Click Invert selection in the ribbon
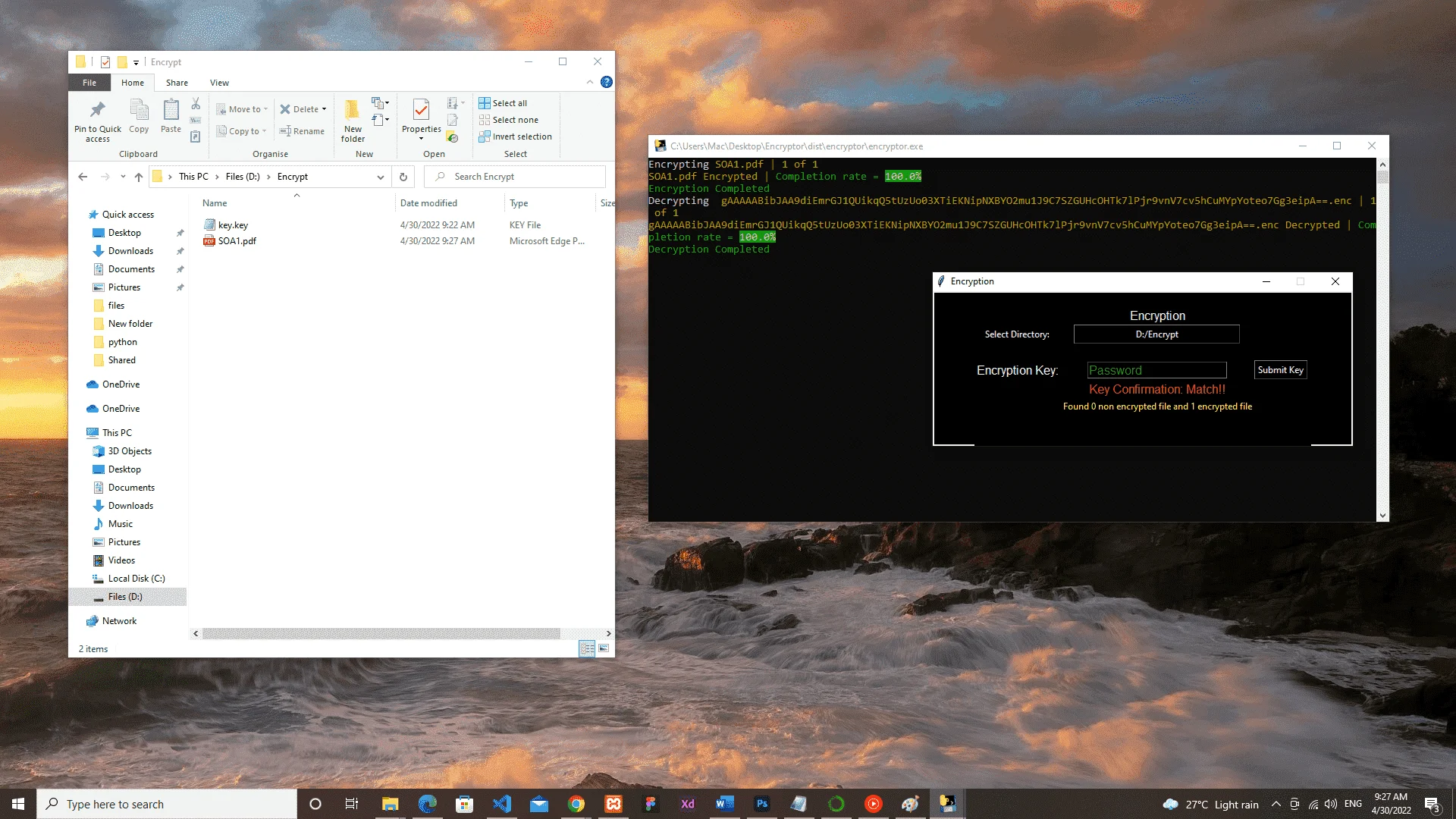1456x819 pixels. pyautogui.click(x=516, y=136)
